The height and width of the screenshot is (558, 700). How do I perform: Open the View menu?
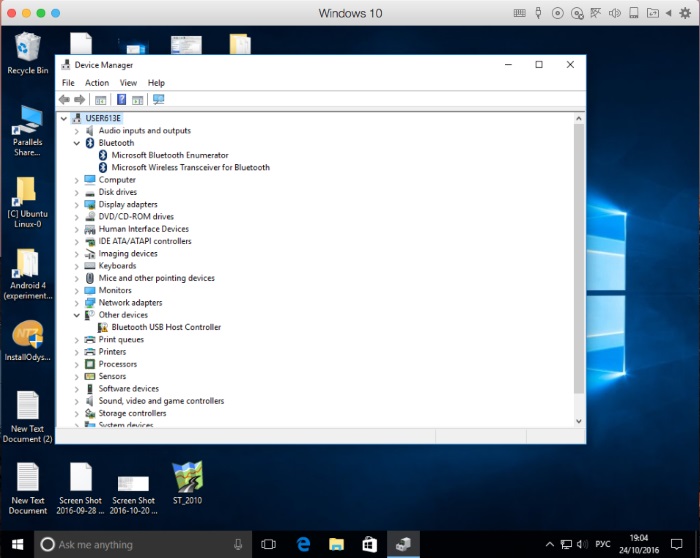click(128, 83)
